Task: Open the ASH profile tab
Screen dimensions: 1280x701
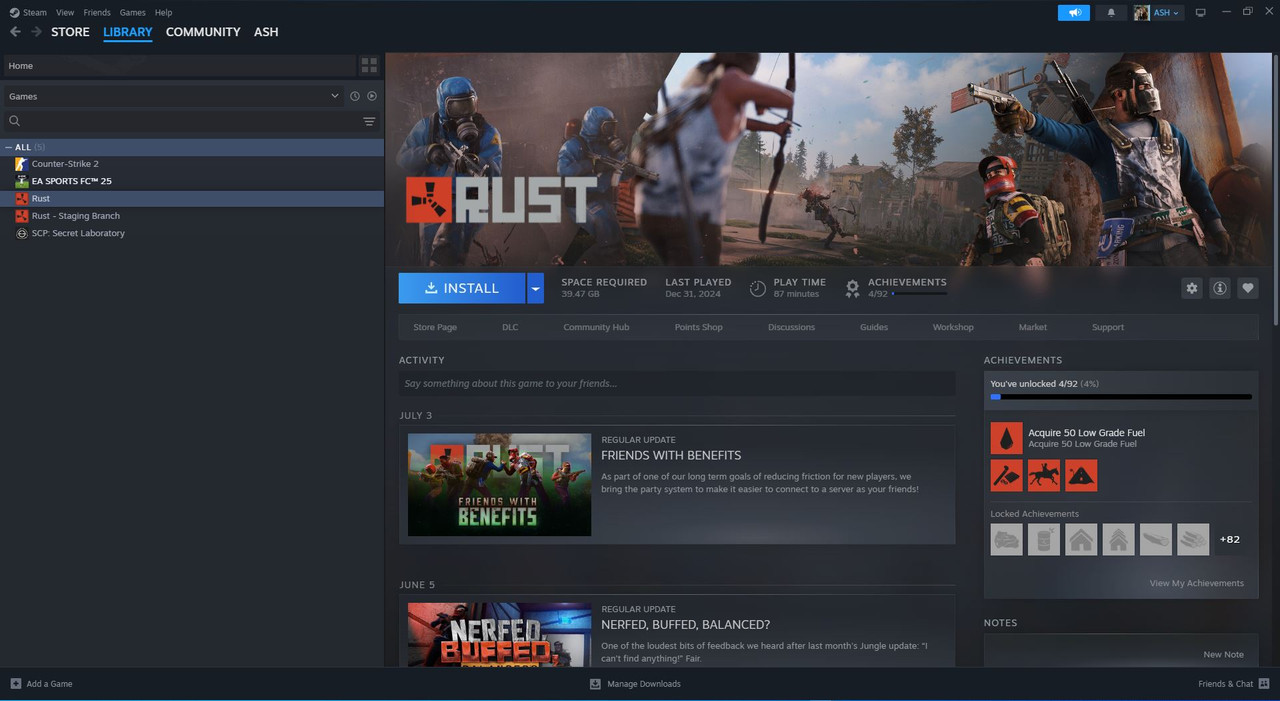Action: 266,32
